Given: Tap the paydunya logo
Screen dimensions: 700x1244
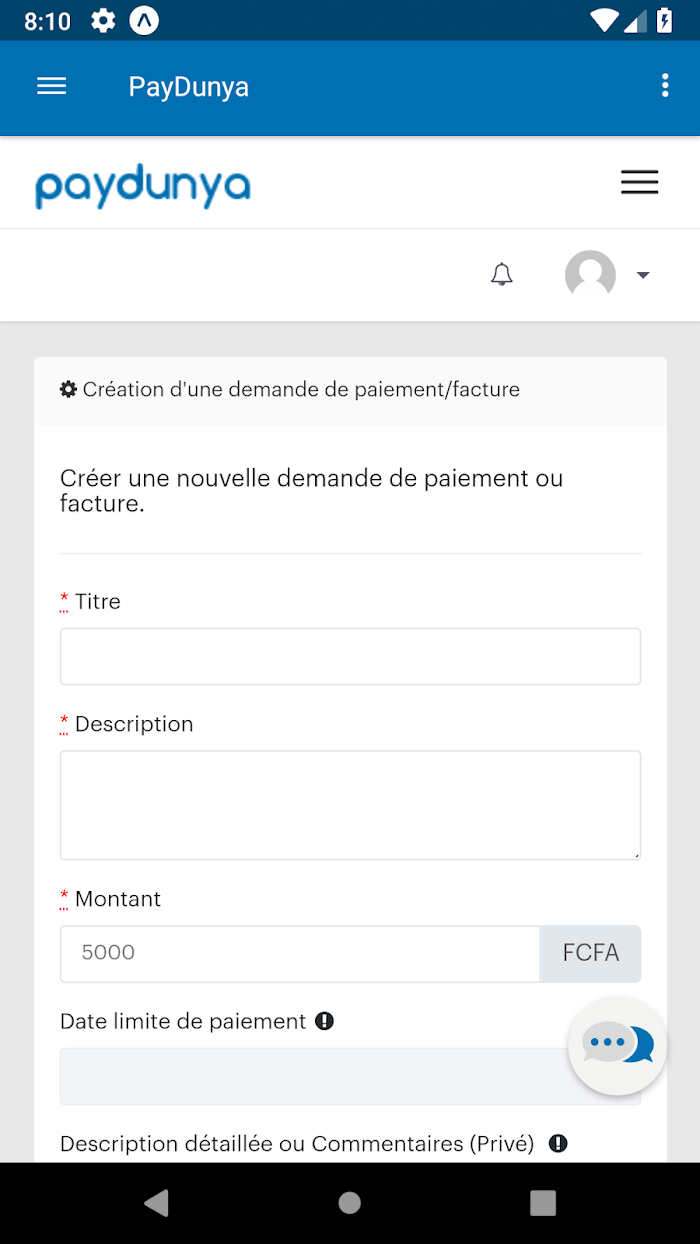Looking at the screenshot, I should 143,186.
